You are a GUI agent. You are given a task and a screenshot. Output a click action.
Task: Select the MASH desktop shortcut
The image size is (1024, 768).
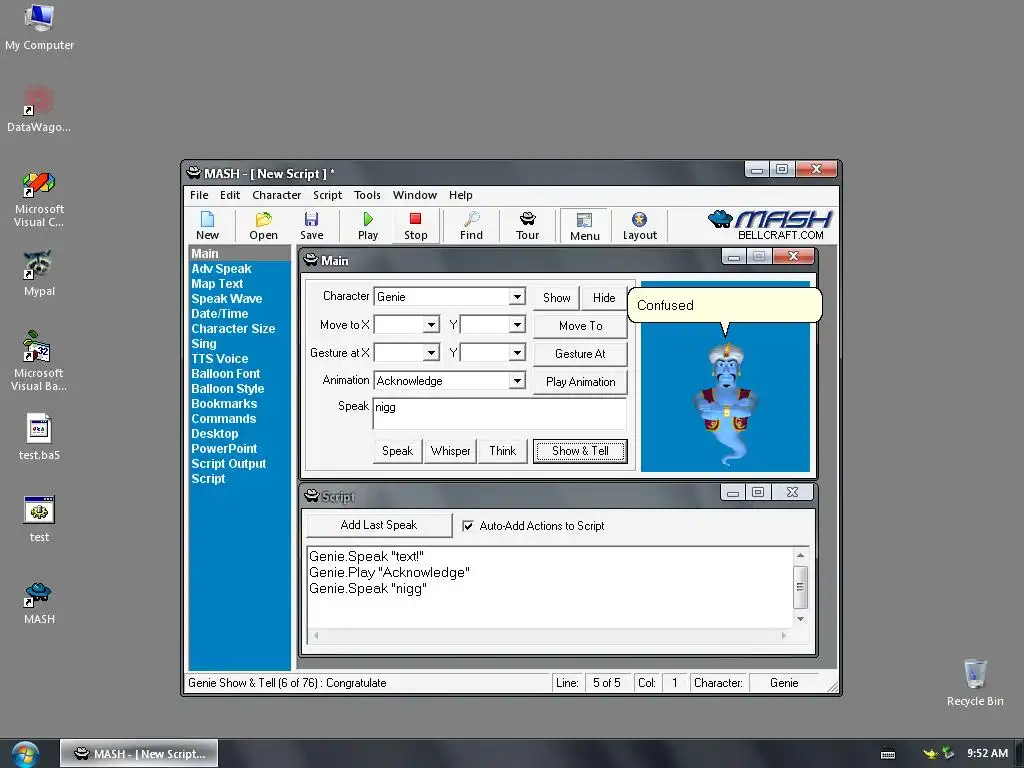coord(39,603)
